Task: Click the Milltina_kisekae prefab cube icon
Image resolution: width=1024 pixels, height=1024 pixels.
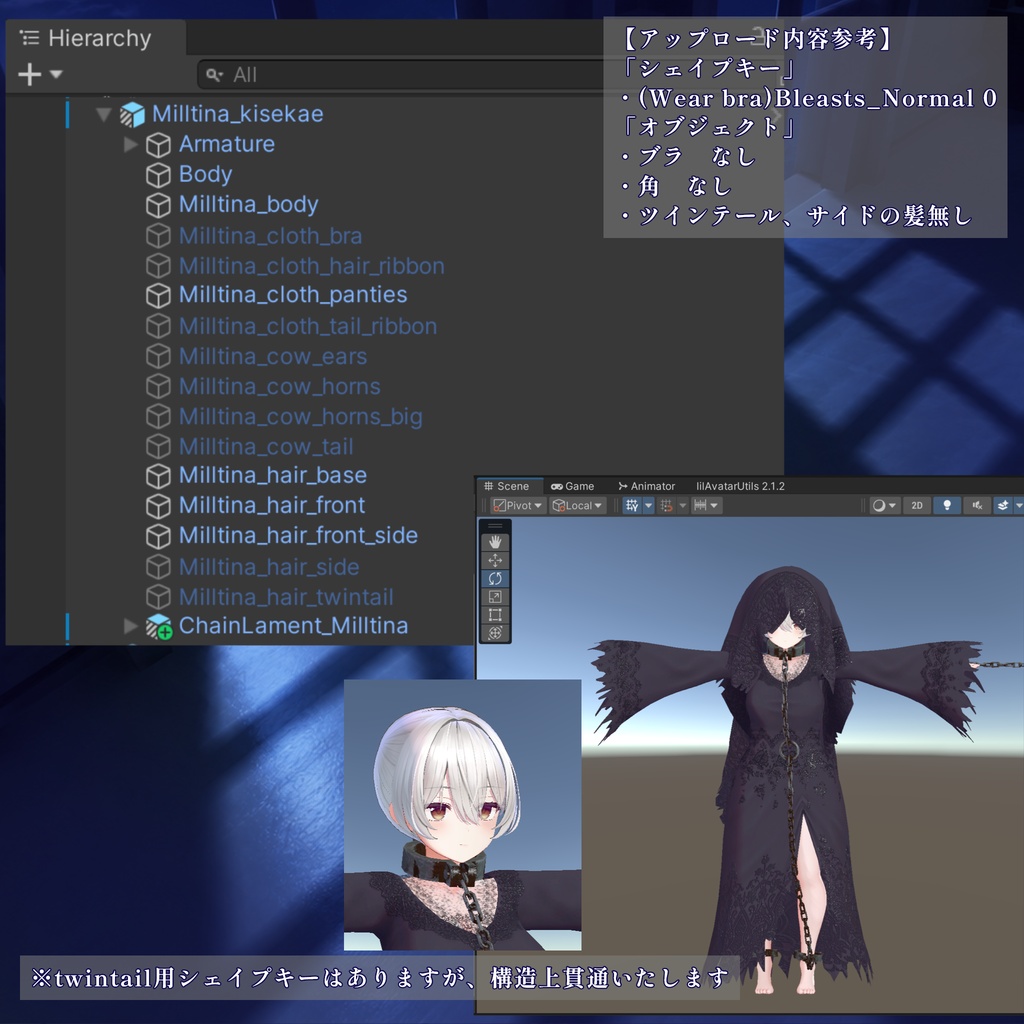Action: pyautogui.click(x=132, y=114)
